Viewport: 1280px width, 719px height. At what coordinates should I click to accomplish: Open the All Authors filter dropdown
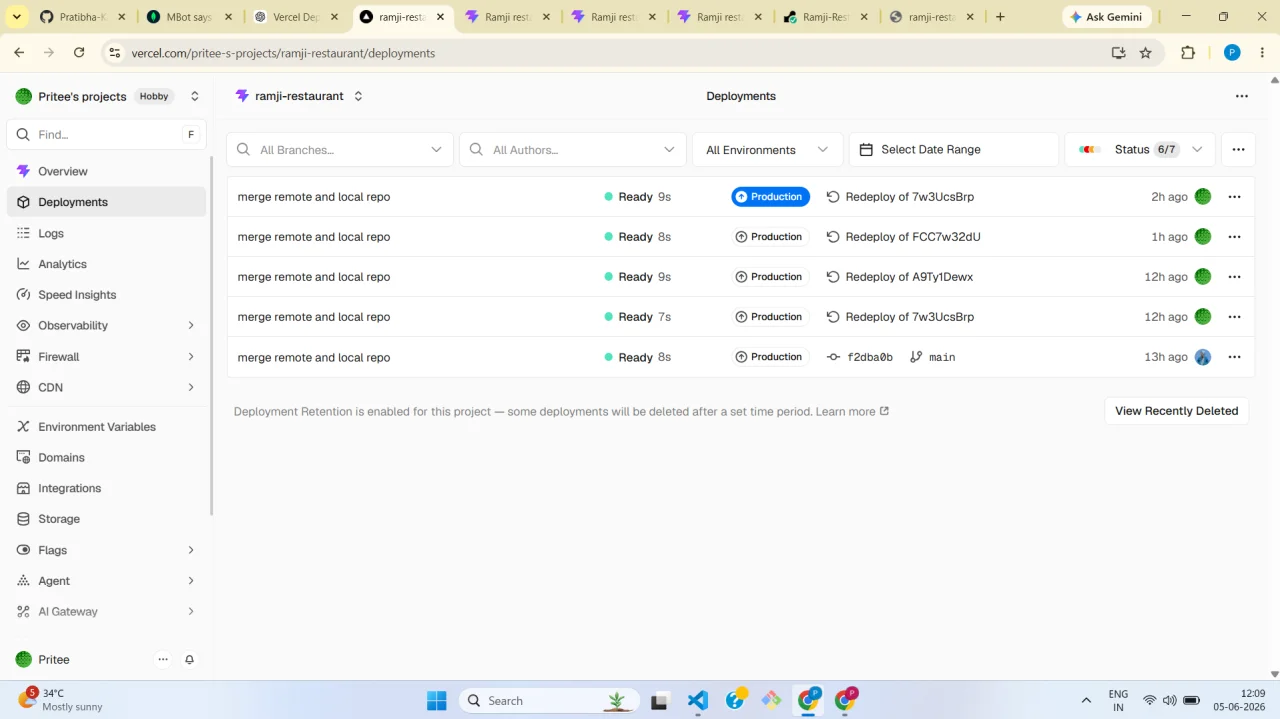coord(573,150)
